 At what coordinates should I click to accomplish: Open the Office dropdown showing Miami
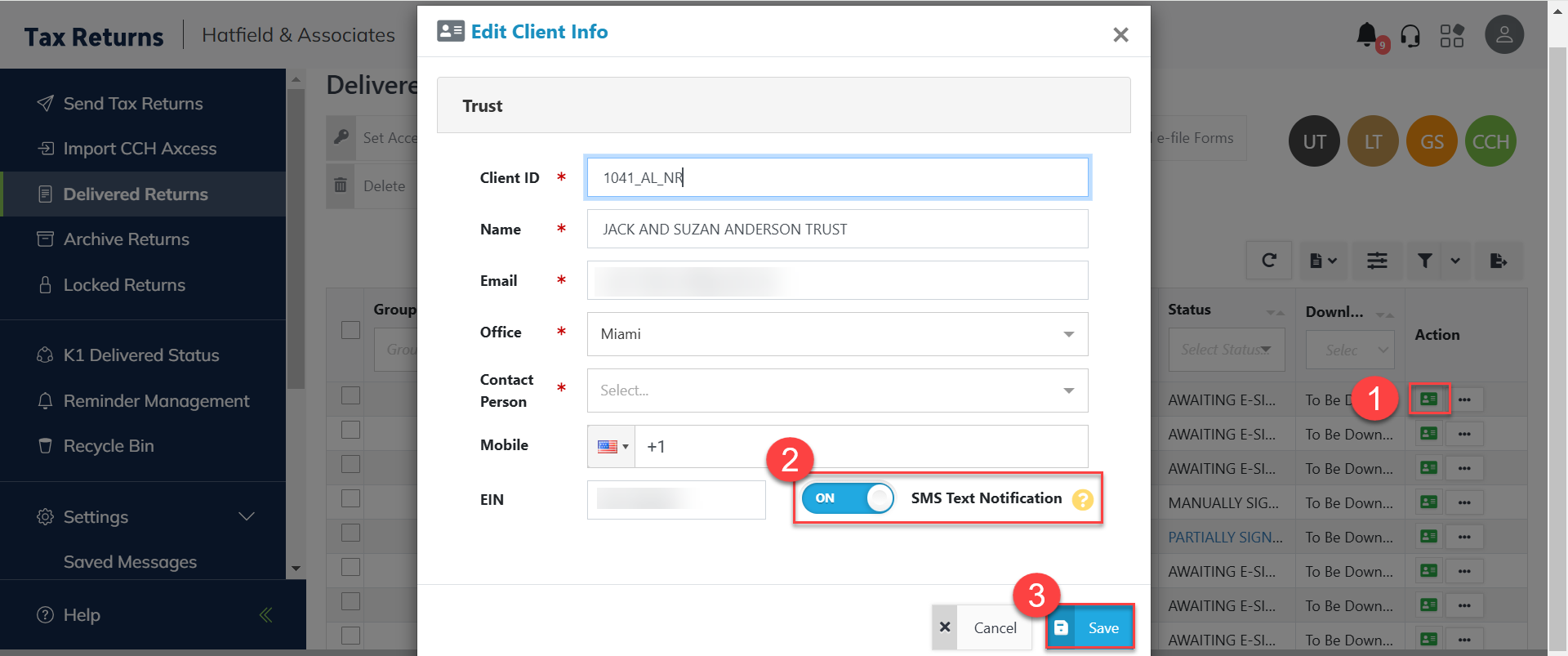point(837,334)
